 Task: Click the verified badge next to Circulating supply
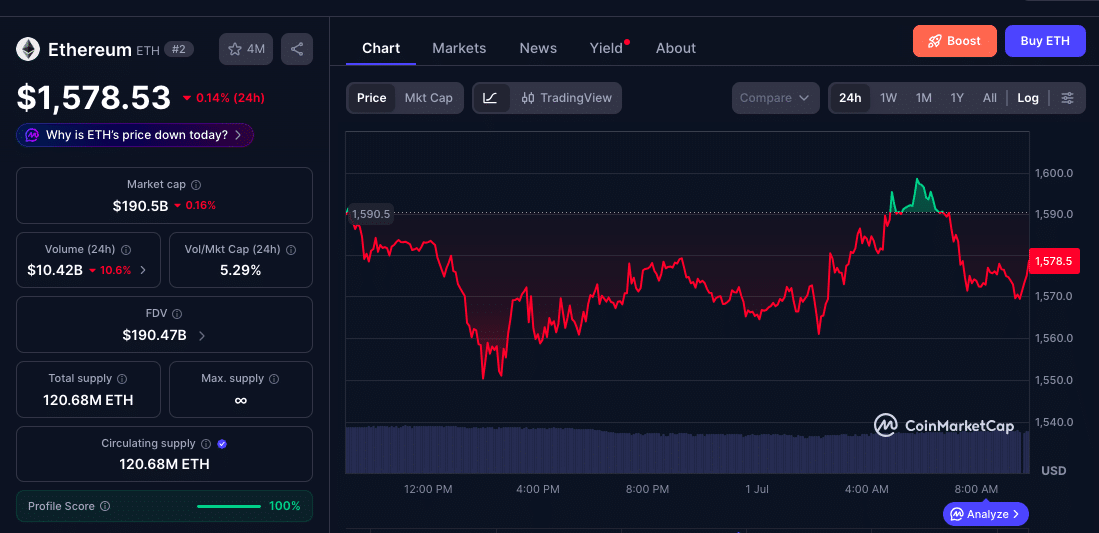click(x=222, y=443)
